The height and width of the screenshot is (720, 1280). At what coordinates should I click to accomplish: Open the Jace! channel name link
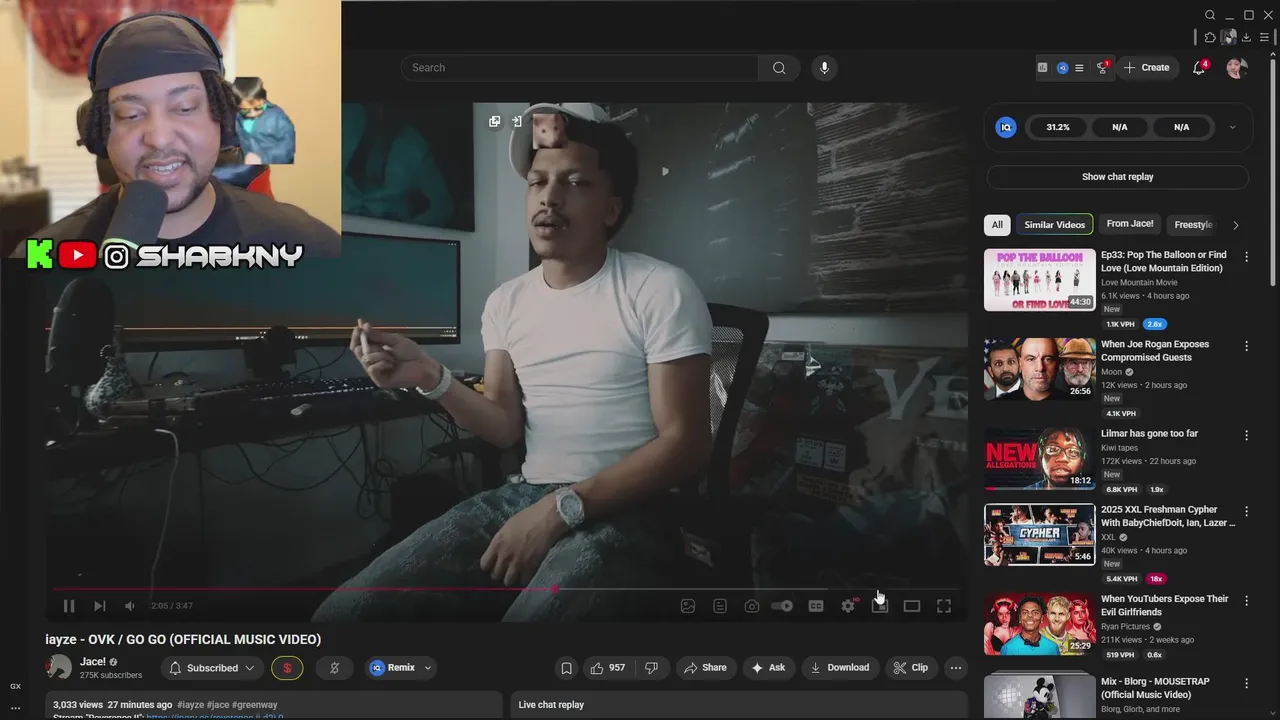93,662
